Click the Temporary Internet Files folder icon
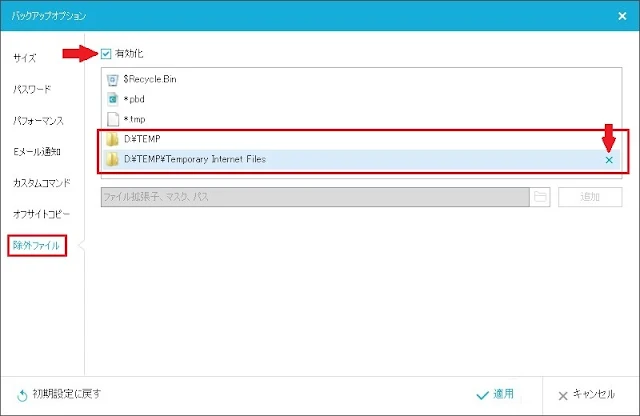 (112, 159)
